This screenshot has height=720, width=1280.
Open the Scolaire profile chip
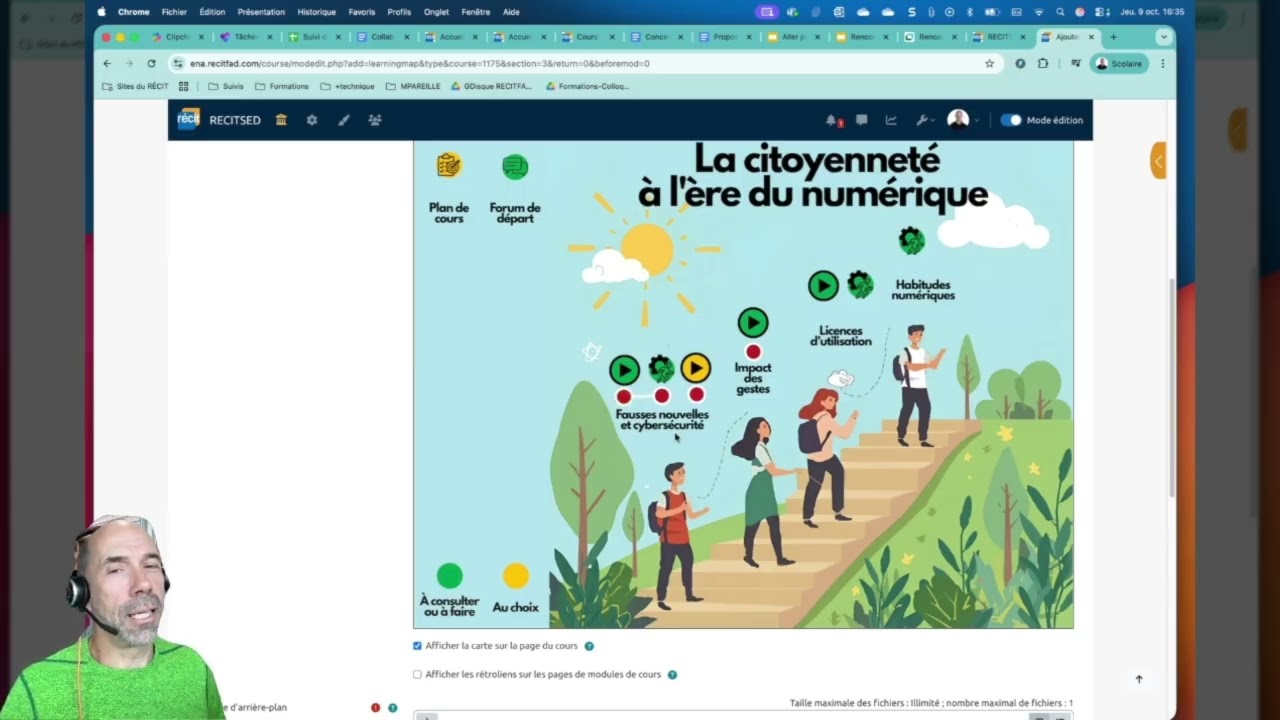[1119, 63]
